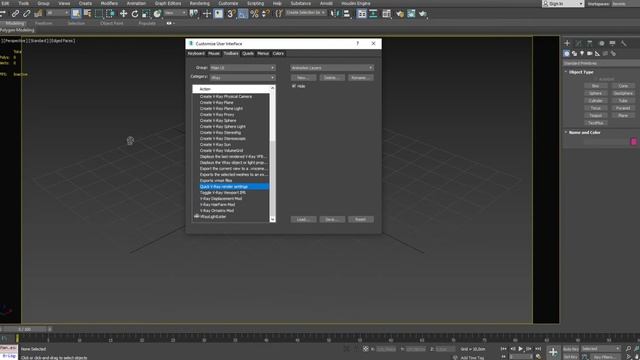The width and height of the screenshot is (640, 360).
Task: Open the Create Selection Set dropdown
Action: pos(306,13)
